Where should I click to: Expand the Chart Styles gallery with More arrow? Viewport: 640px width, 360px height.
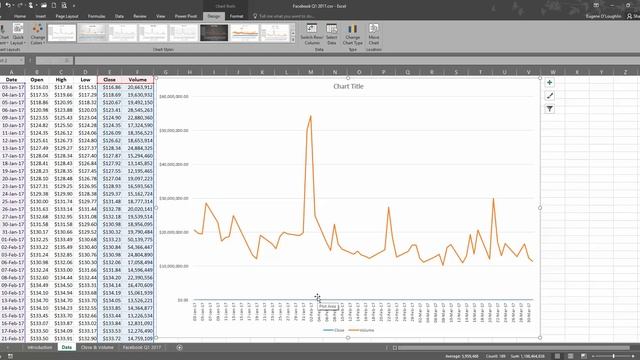293,40
